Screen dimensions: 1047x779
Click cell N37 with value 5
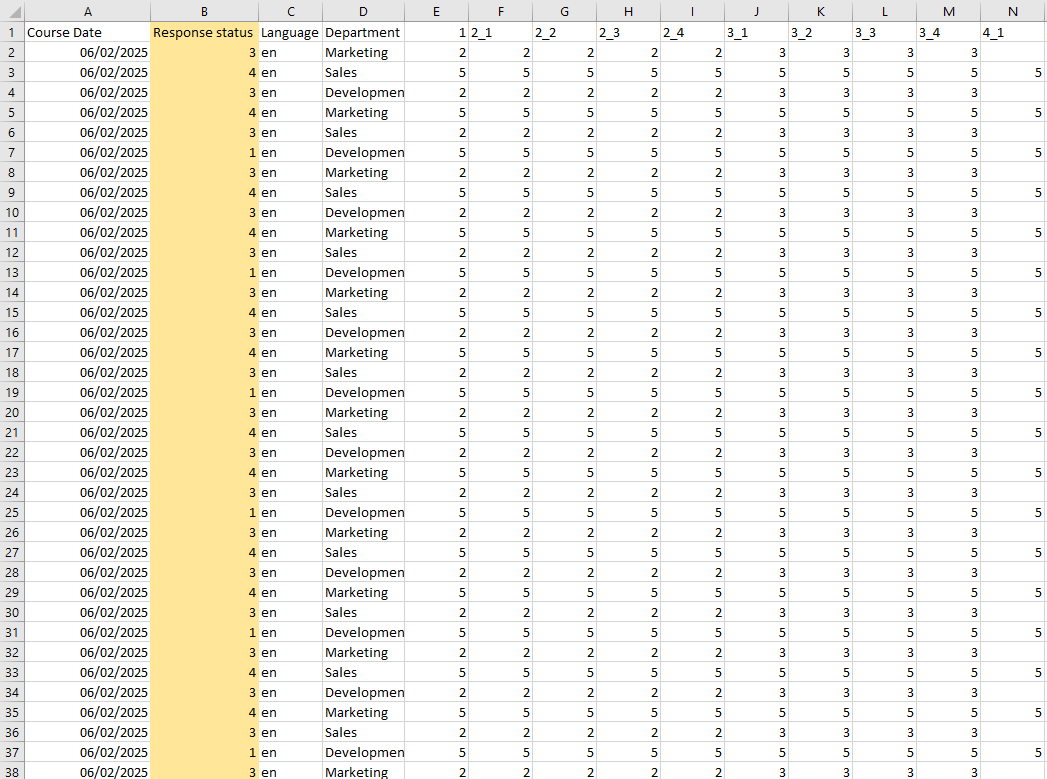1013,752
